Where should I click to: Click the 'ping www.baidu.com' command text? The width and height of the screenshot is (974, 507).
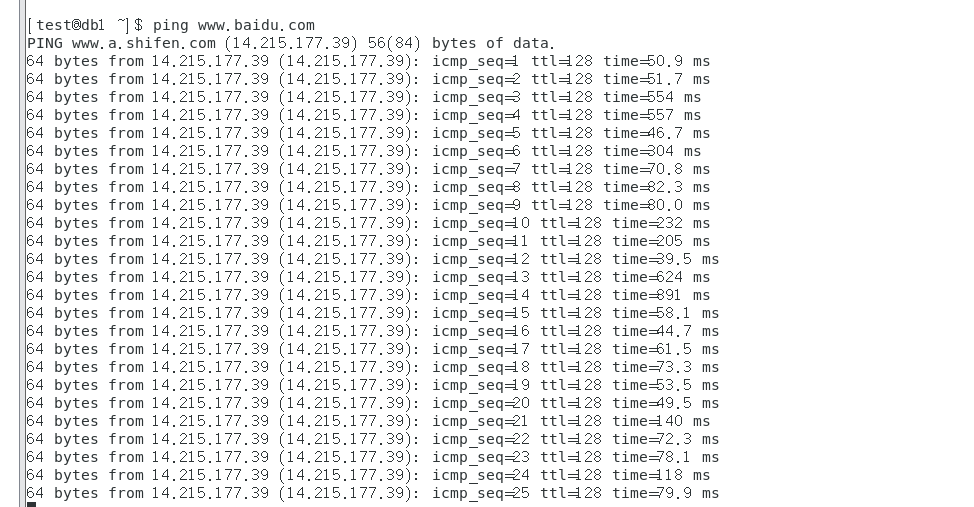[x=234, y=25]
